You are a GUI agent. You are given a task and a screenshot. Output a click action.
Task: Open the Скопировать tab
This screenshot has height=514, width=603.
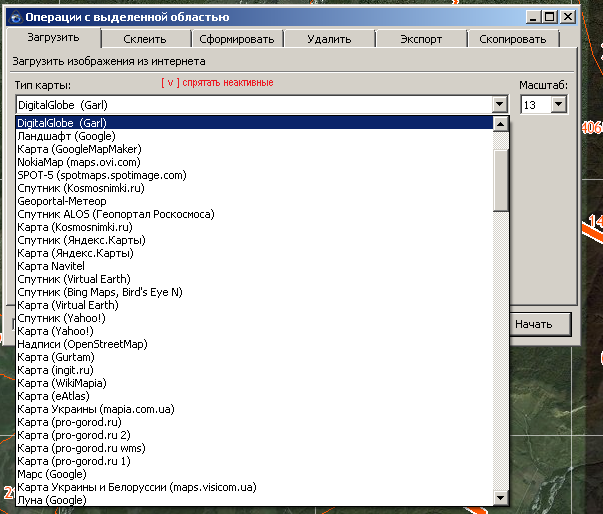pyautogui.click(x=512, y=39)
